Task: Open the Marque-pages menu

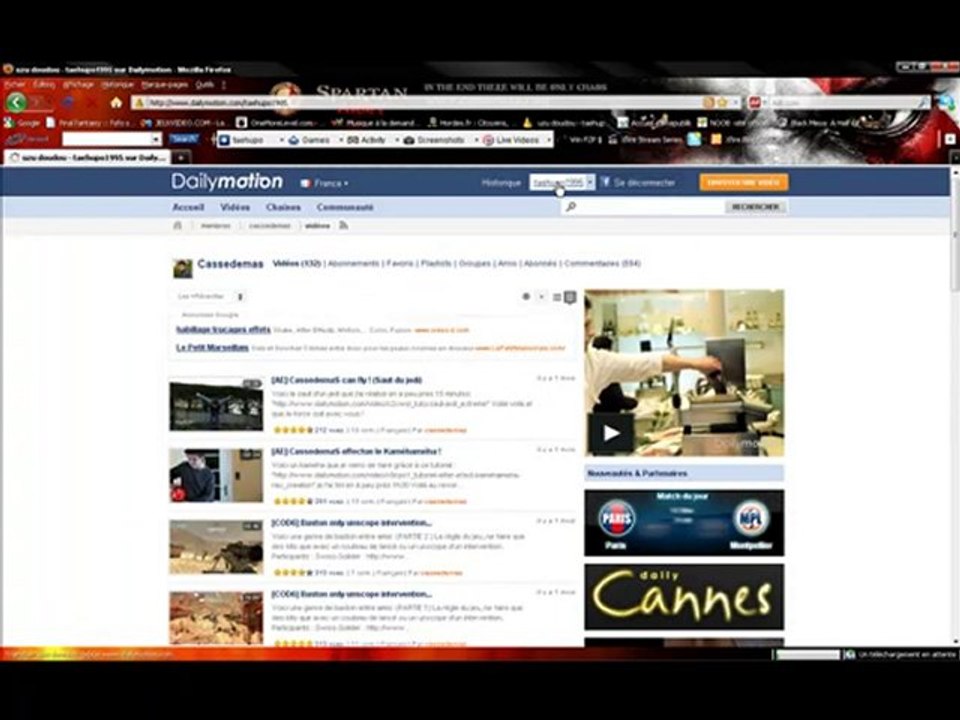Action: 164,84
